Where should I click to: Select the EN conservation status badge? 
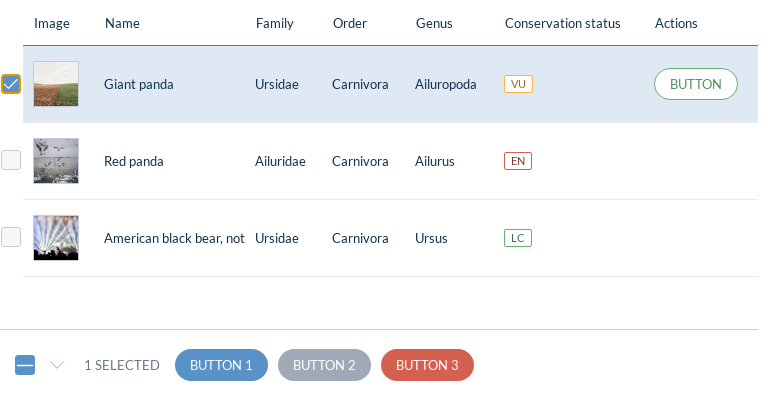[x=517, y=161]
